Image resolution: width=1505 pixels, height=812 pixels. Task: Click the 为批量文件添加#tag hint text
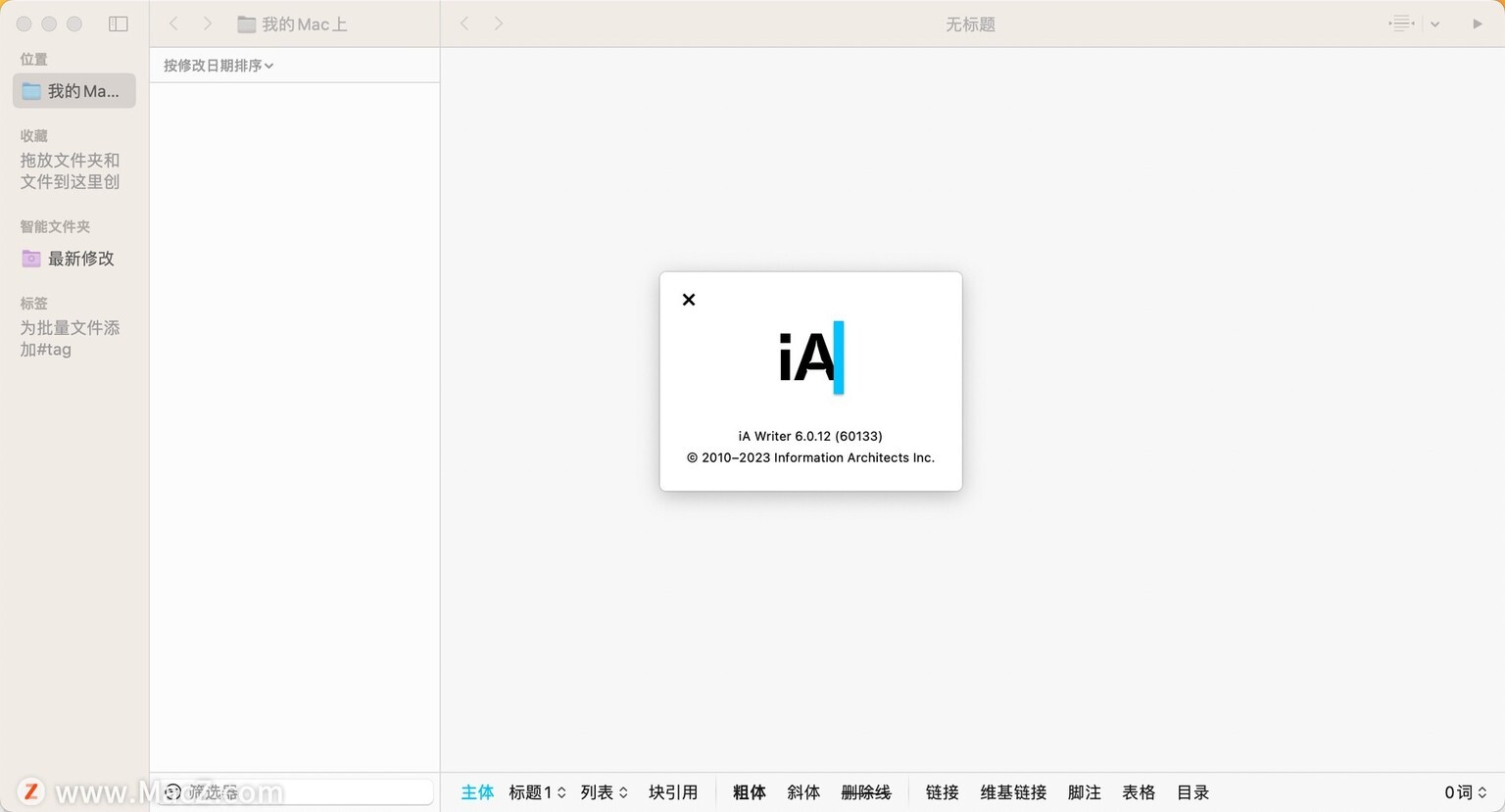pyautogui.click(x=70, y=338)
